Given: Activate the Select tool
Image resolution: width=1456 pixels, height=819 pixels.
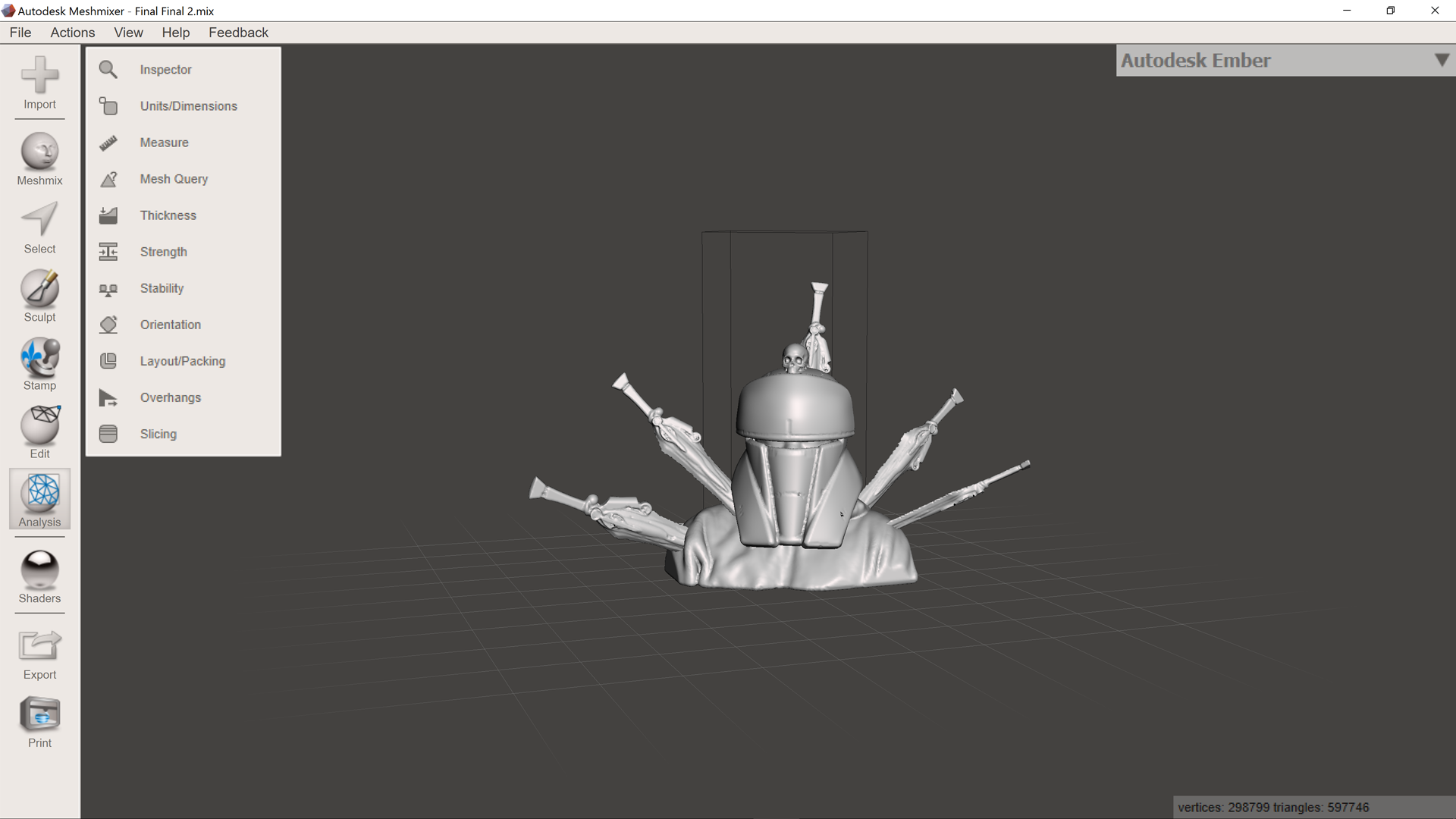Looking at the screenshot, I should pyautogui.click(x=39, y=227).
